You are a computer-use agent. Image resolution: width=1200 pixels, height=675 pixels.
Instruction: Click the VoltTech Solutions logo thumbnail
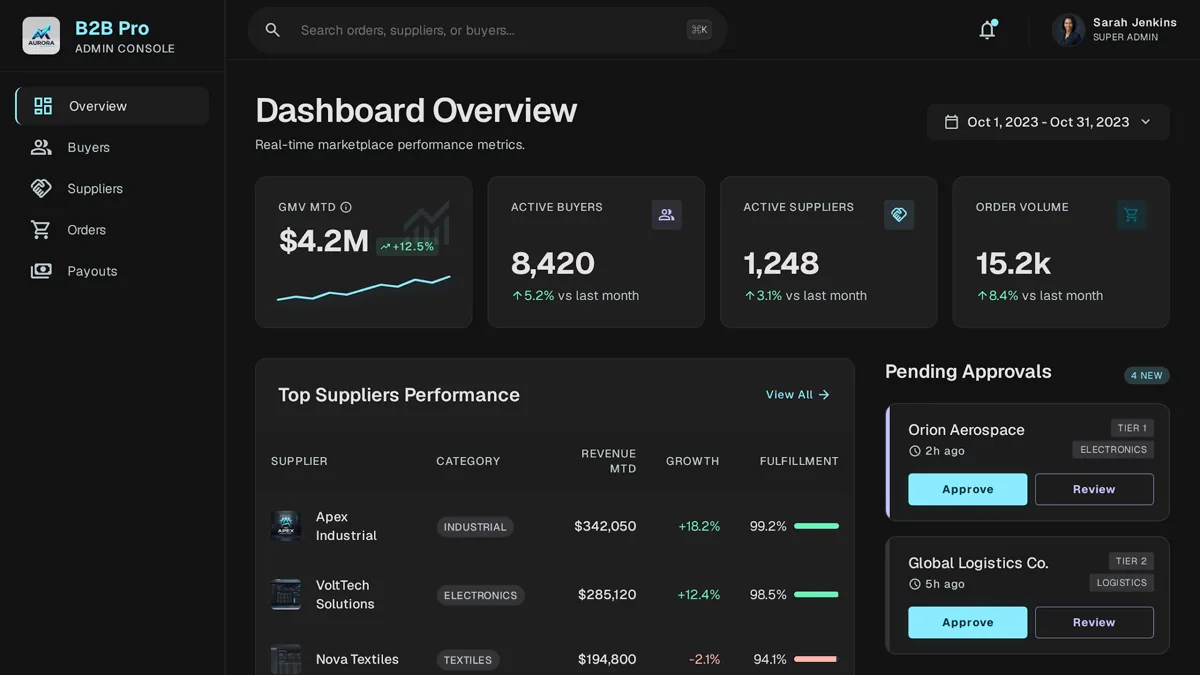click(286, 594)
